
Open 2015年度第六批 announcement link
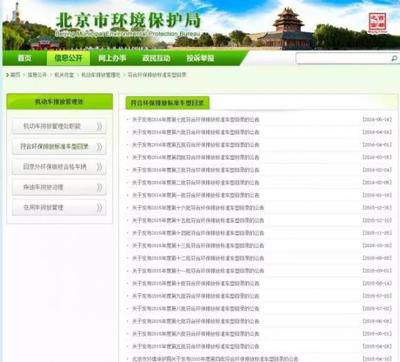196,334
